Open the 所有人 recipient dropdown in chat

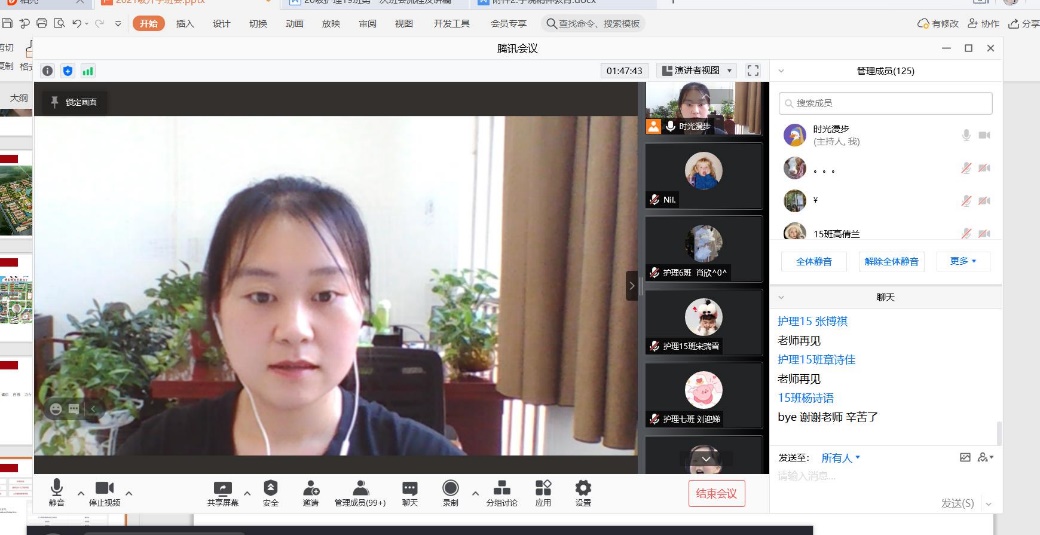pos(840,458)
